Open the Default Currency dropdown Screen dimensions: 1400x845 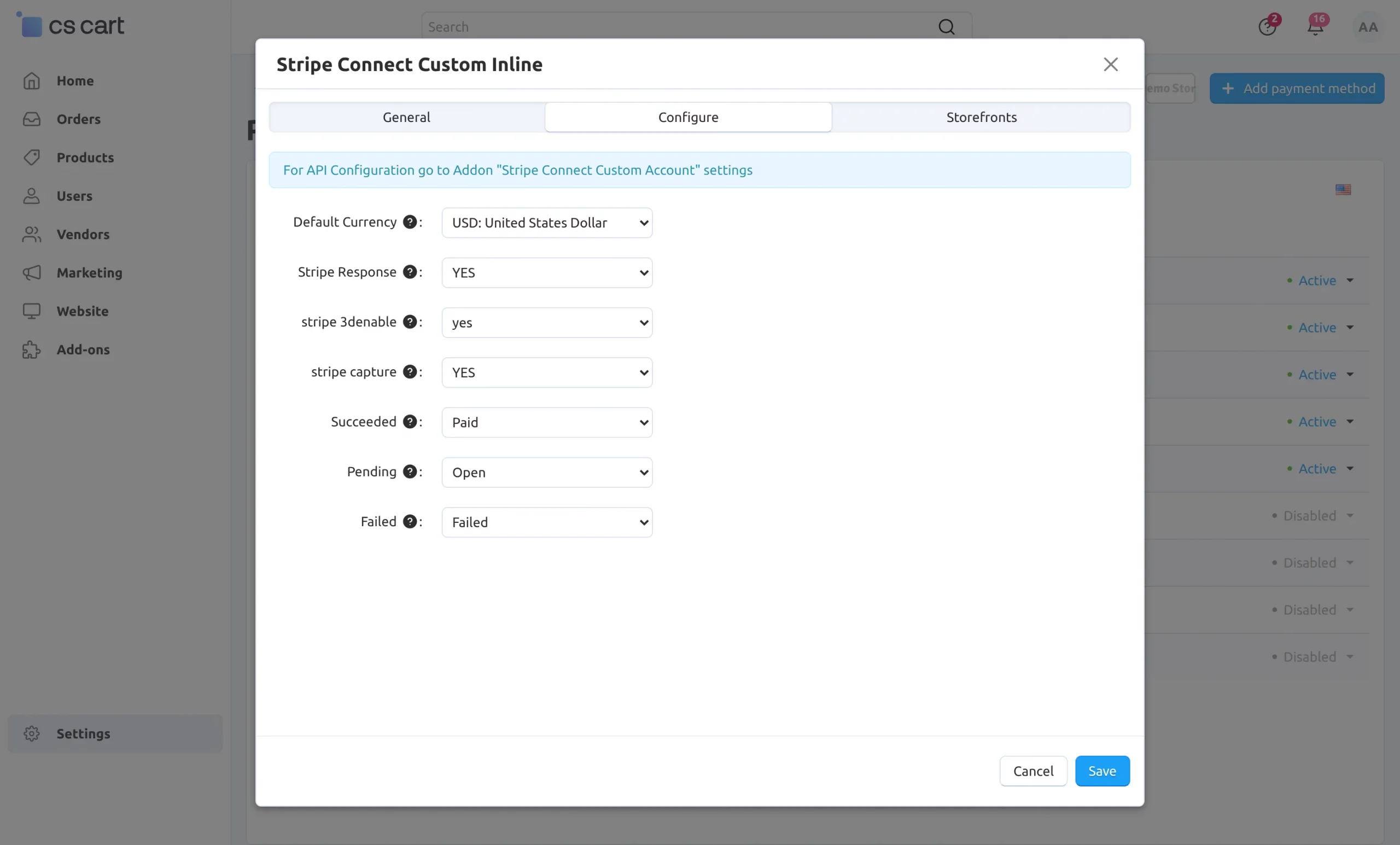(x=547, y=223)
